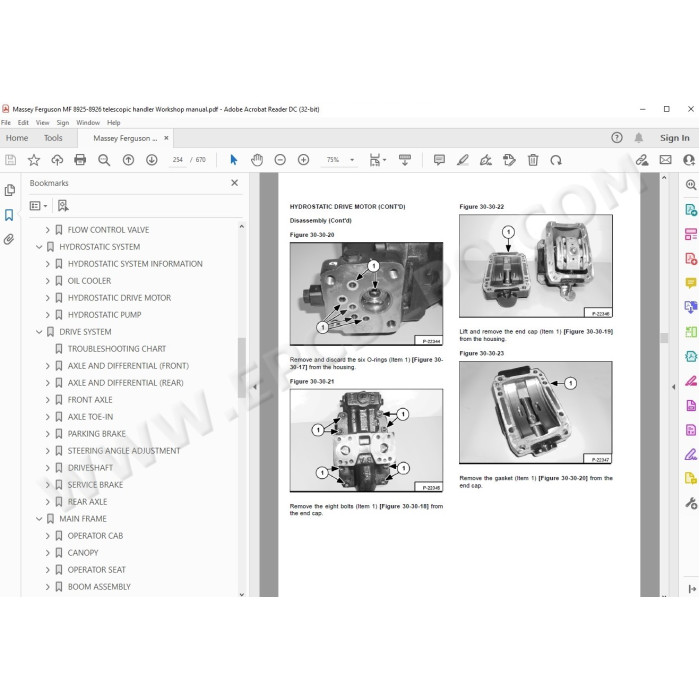700x700 pixels.
Task: Go to the previous page arrow
Action: click(128, 160)
